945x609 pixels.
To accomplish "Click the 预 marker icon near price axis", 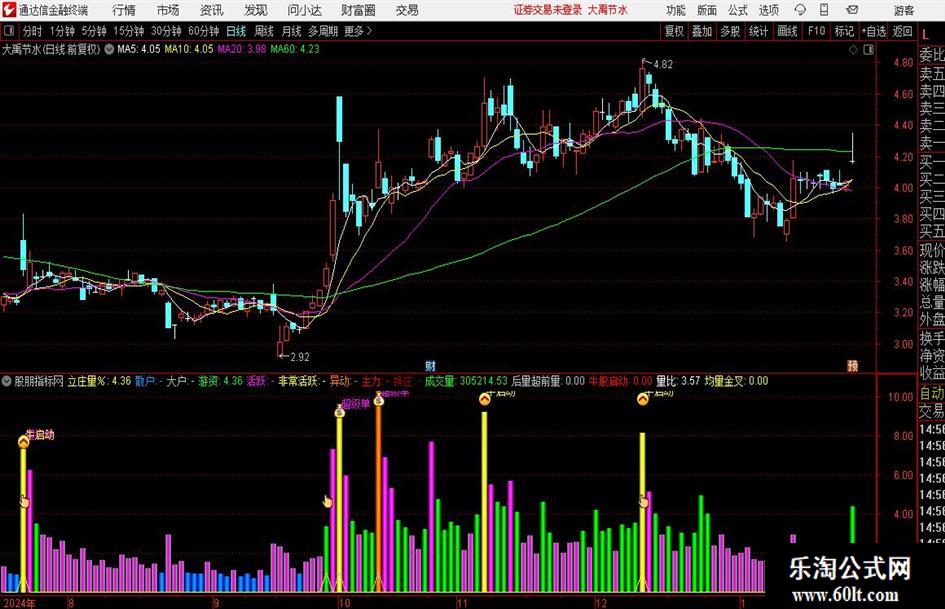I will tap(852, 365).
